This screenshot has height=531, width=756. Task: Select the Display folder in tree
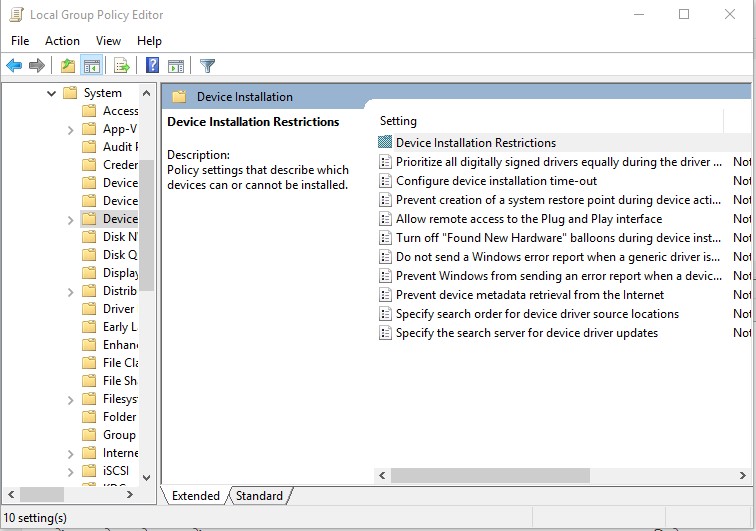(x=121, y=273)
